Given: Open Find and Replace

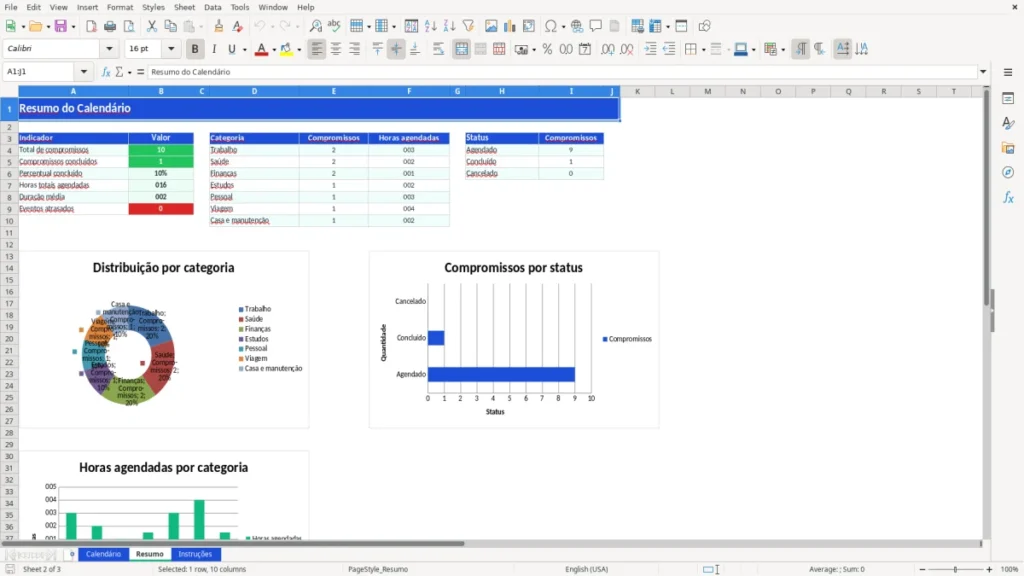Looking at the screenshot, I should click(x=315, y=26).
